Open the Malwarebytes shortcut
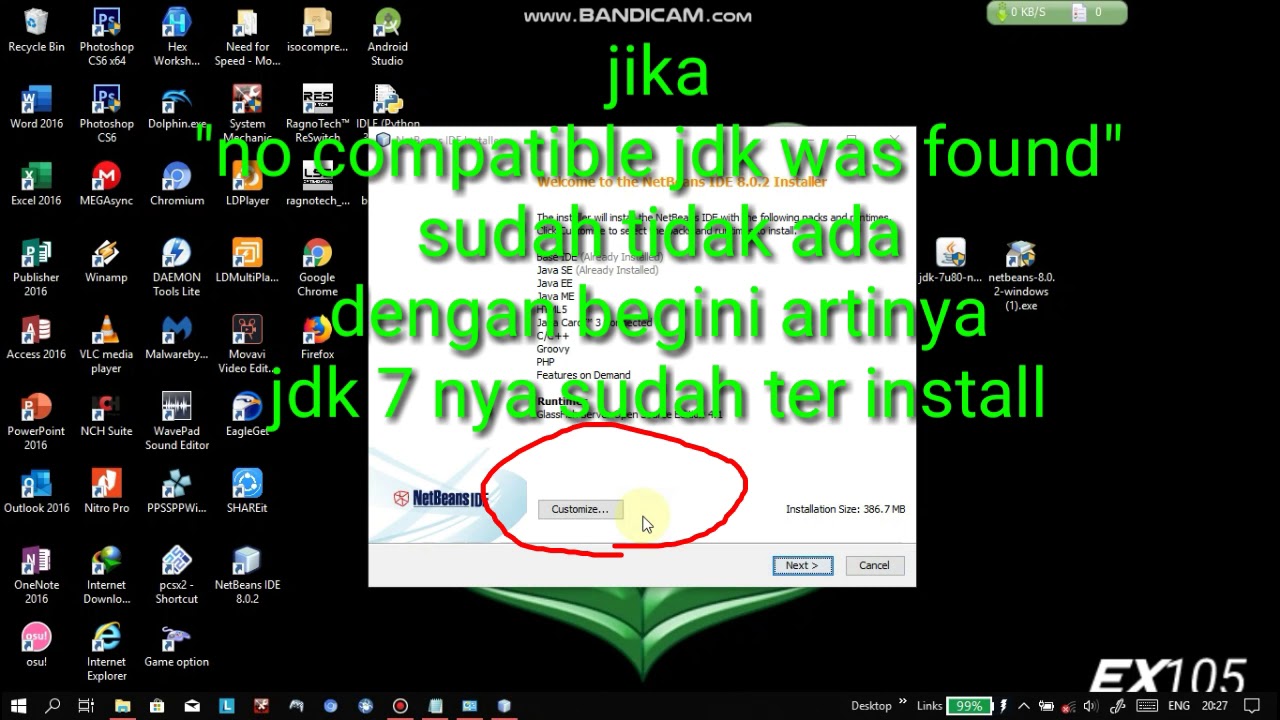 tap(177, 339)
